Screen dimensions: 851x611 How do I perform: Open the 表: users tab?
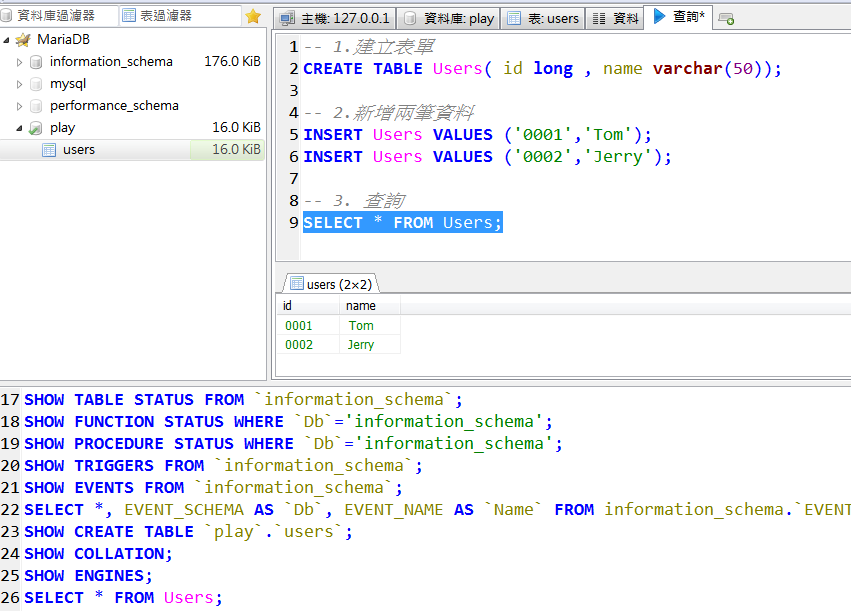click(x=542, y=18)
